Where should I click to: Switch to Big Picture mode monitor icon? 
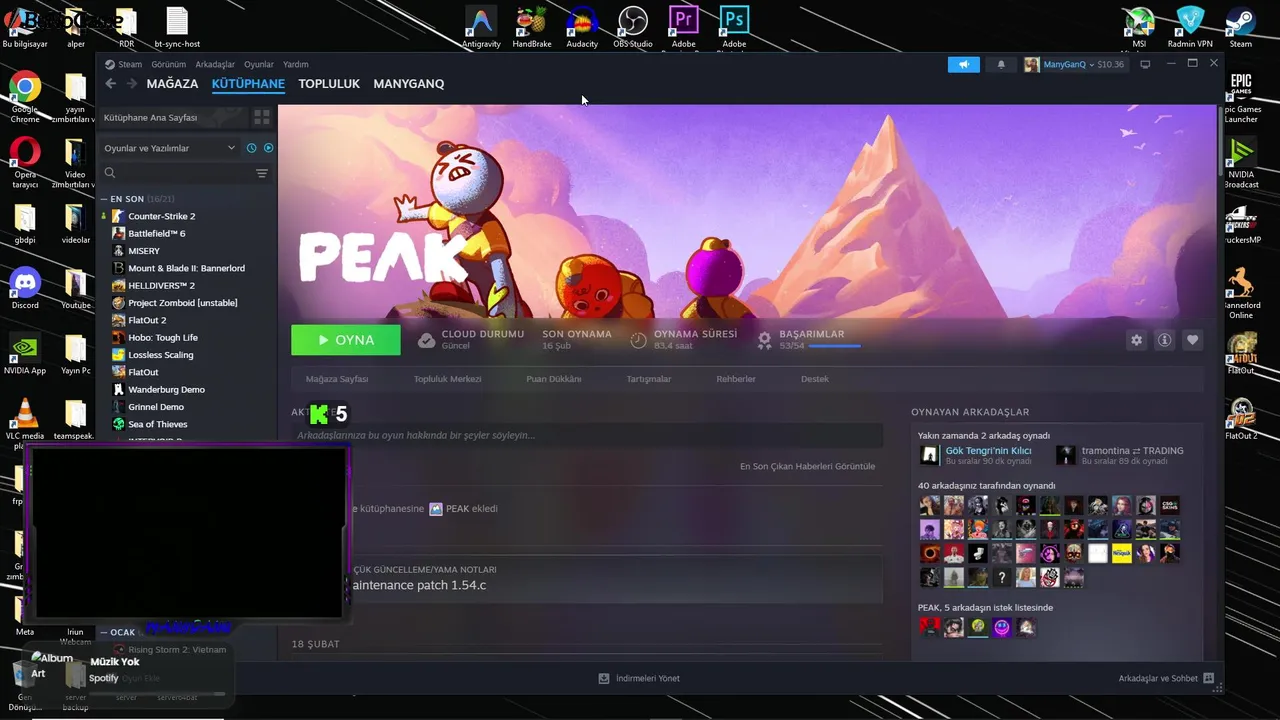pyautogui.click(x=1145, y=64)
